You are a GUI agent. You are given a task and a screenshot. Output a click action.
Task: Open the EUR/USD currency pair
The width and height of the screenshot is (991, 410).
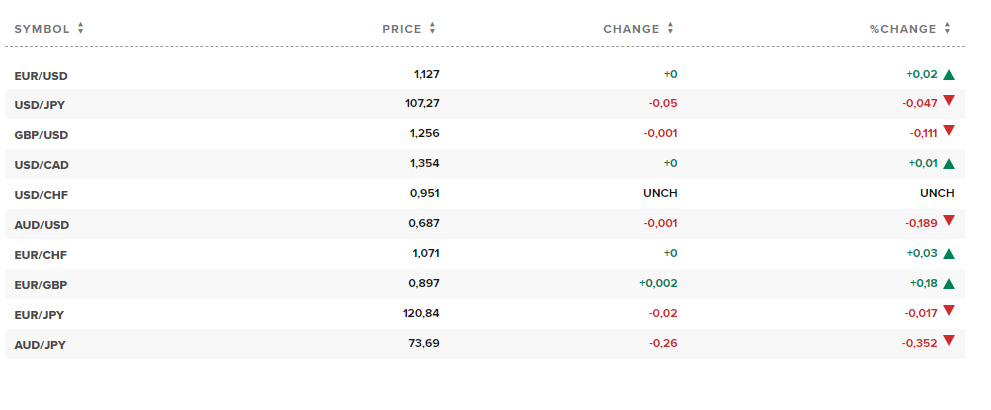[x=41, y=76]
